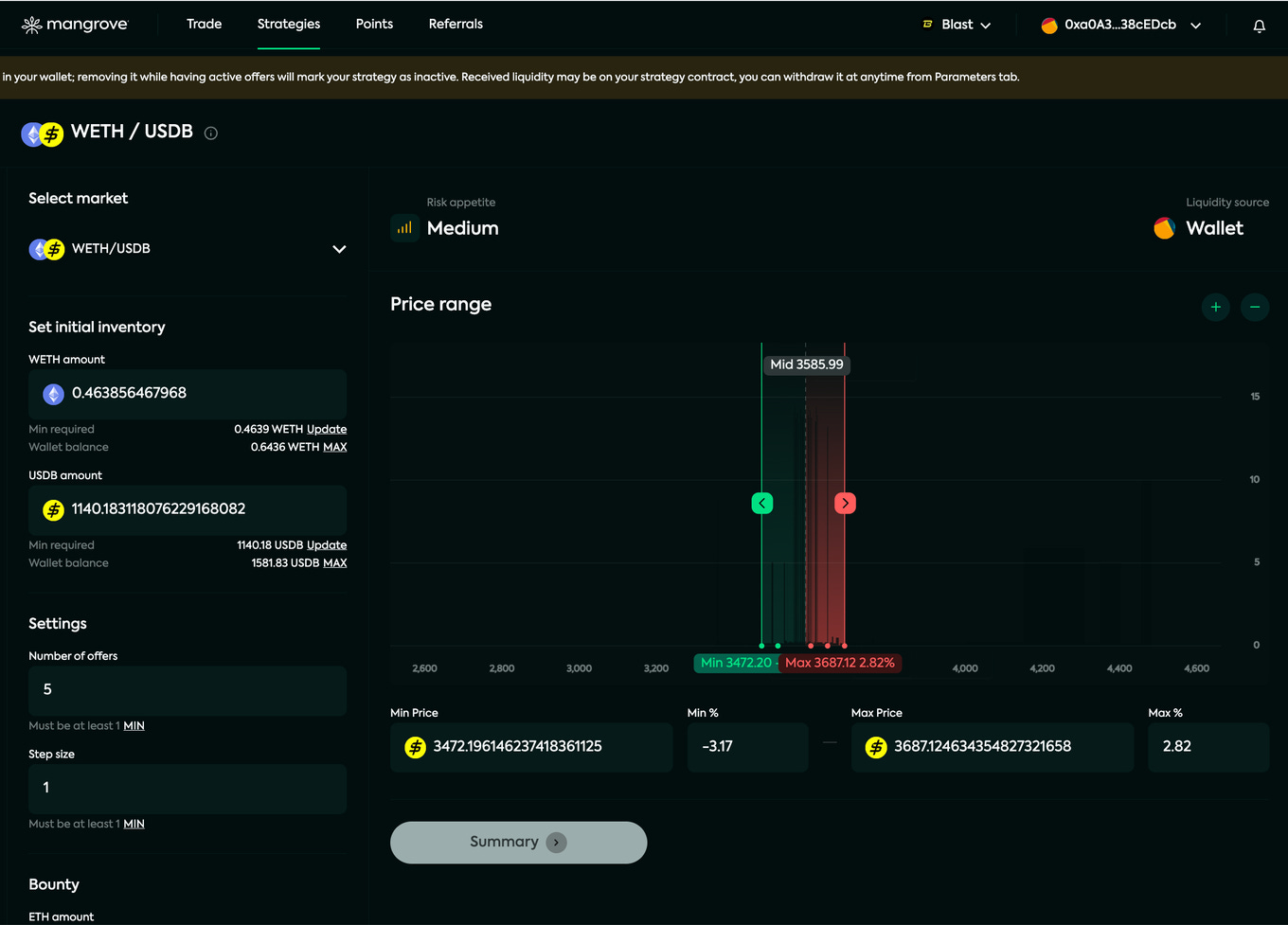Click the wallet avatar icon in the header
This screenshot has height=925, width=1288.
click(1049, 26)
